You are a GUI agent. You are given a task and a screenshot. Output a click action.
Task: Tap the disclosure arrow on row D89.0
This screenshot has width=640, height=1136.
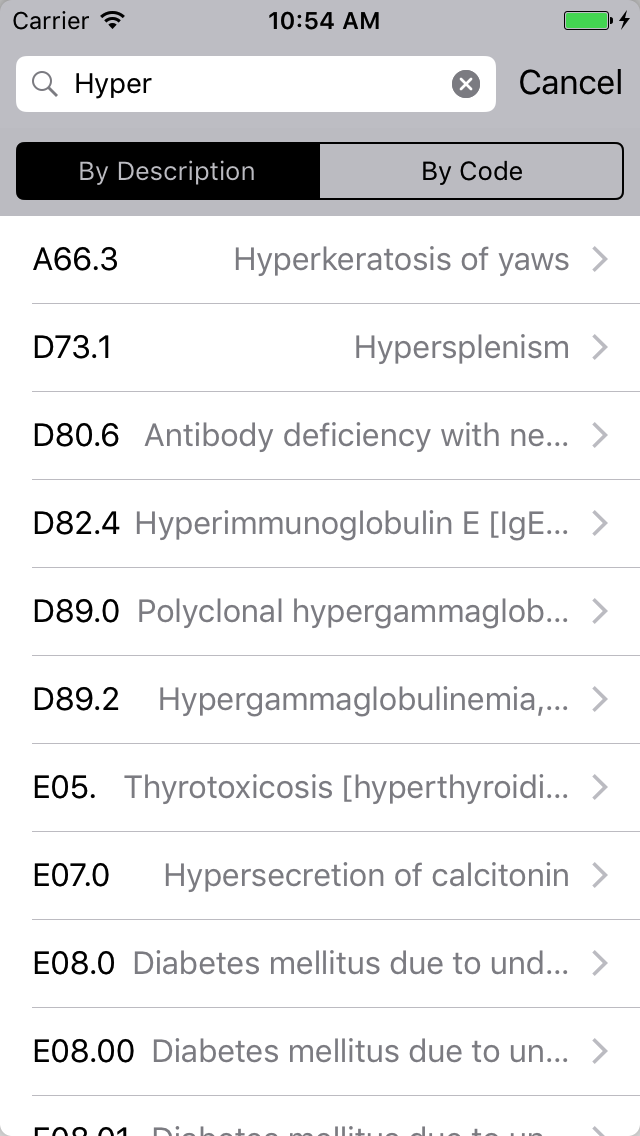click(599, 611)
